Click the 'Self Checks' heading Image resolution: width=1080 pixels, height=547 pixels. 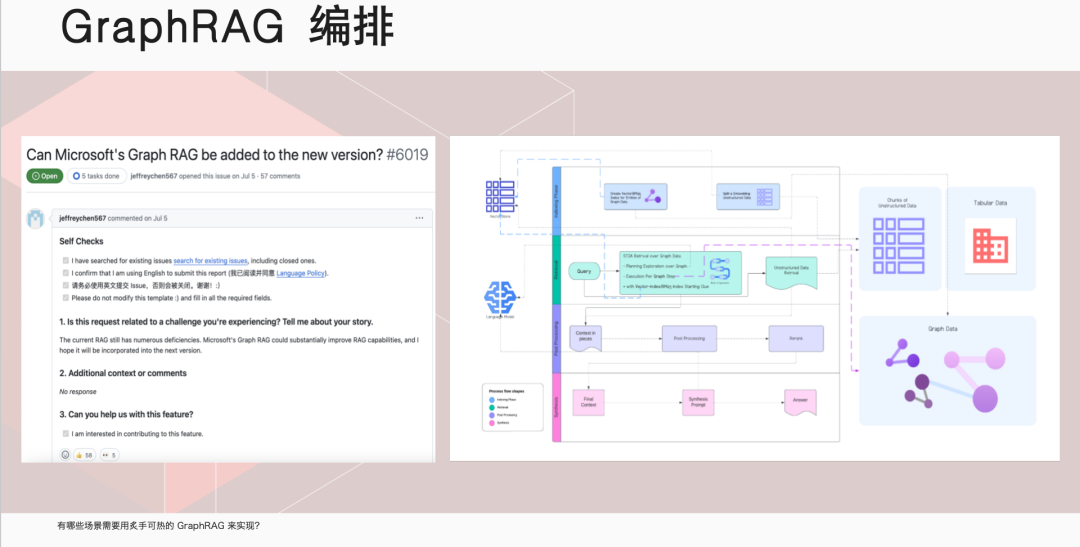81,241
